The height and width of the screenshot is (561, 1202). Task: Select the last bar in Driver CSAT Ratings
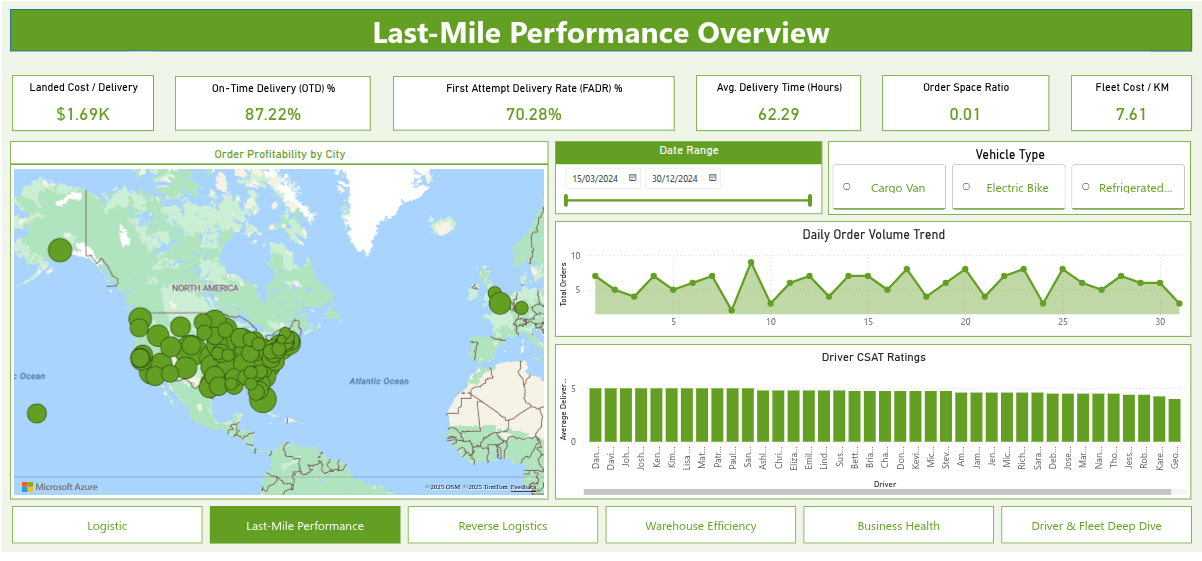[x=1174, y=420]
